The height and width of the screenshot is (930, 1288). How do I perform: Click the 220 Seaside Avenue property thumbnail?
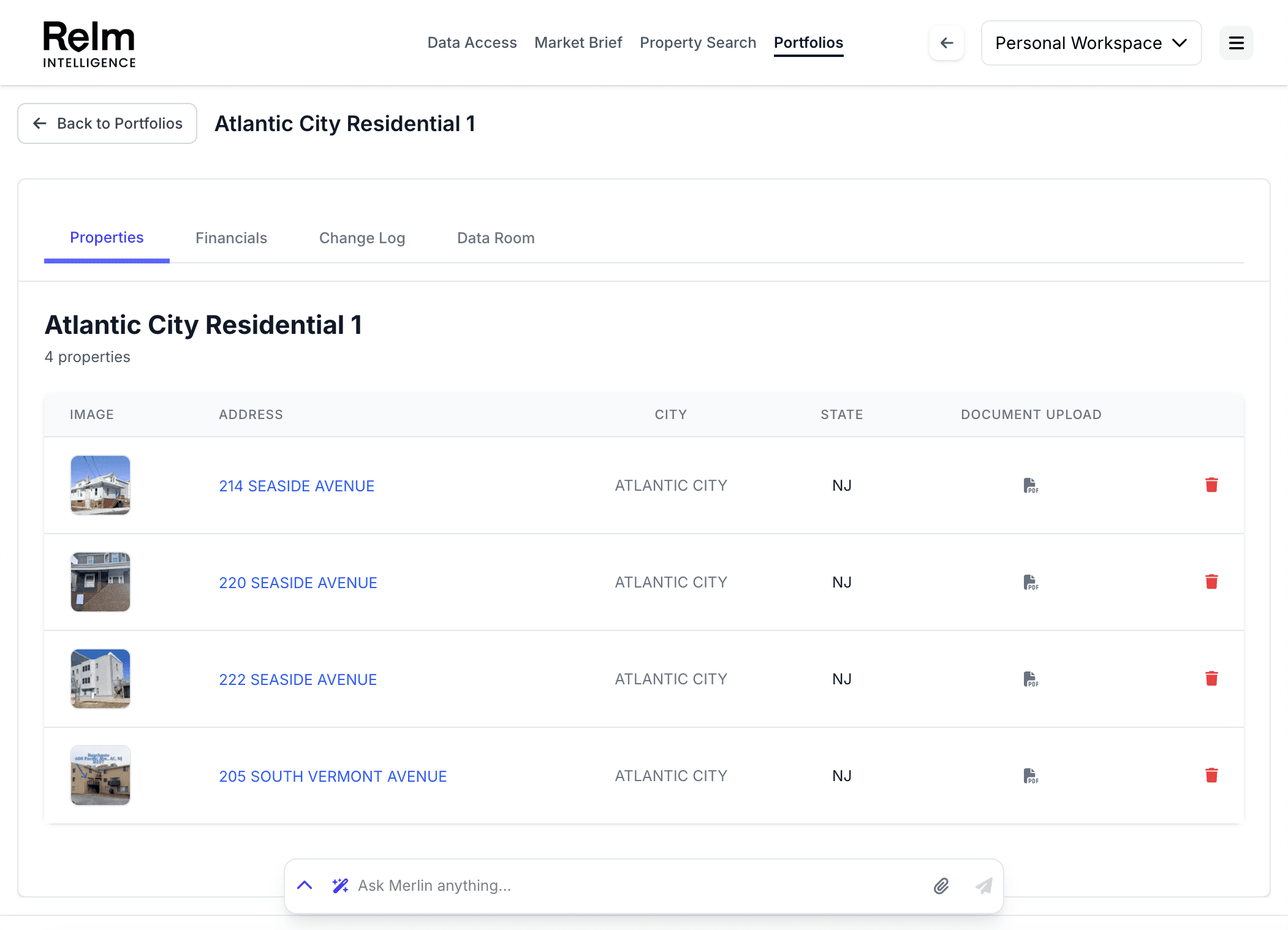[x=100, y=582]
